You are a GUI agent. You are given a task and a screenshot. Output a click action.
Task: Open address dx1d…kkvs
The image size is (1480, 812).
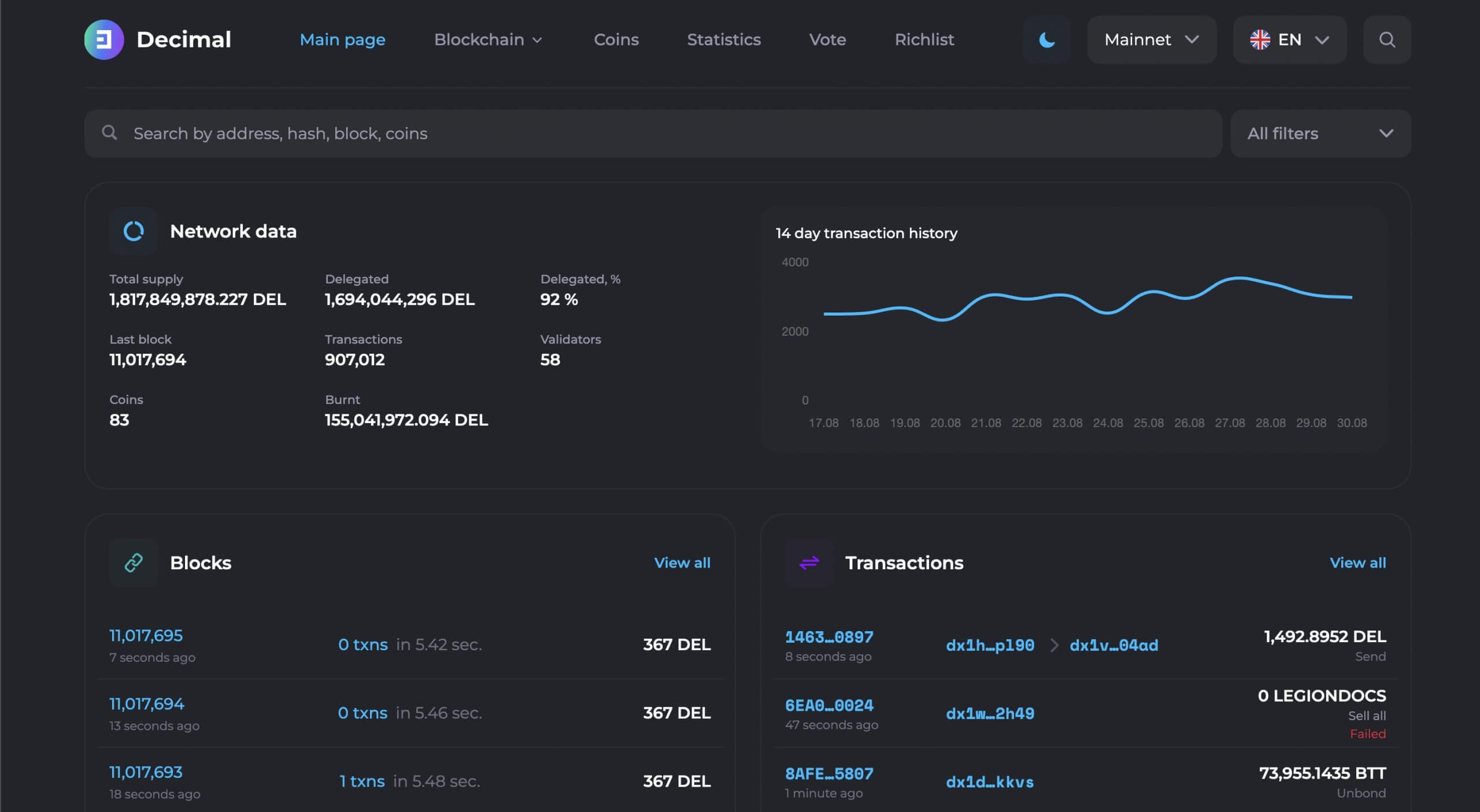(990, 782)
